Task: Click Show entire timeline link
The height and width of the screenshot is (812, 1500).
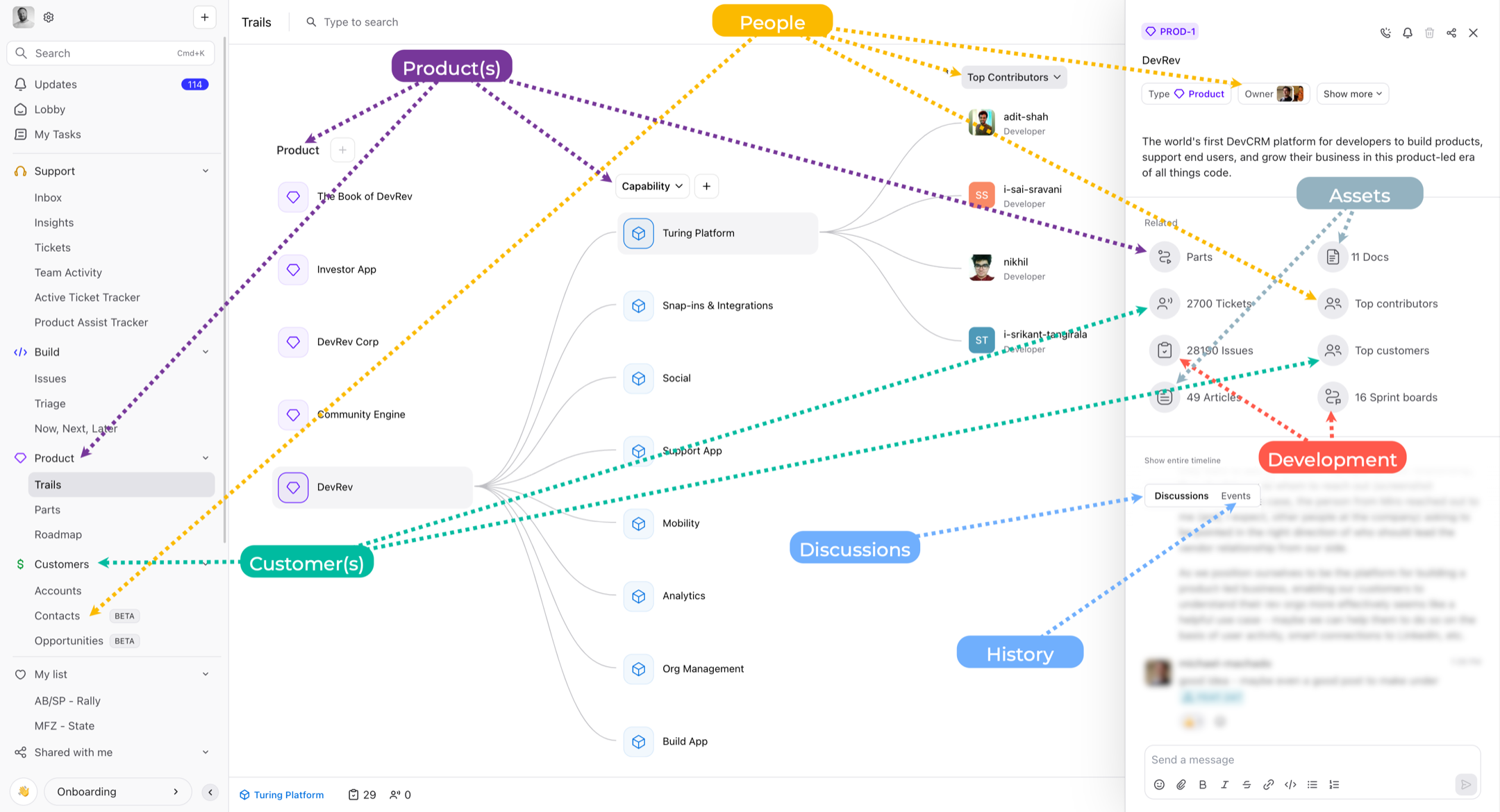Action: point(1182,460)
